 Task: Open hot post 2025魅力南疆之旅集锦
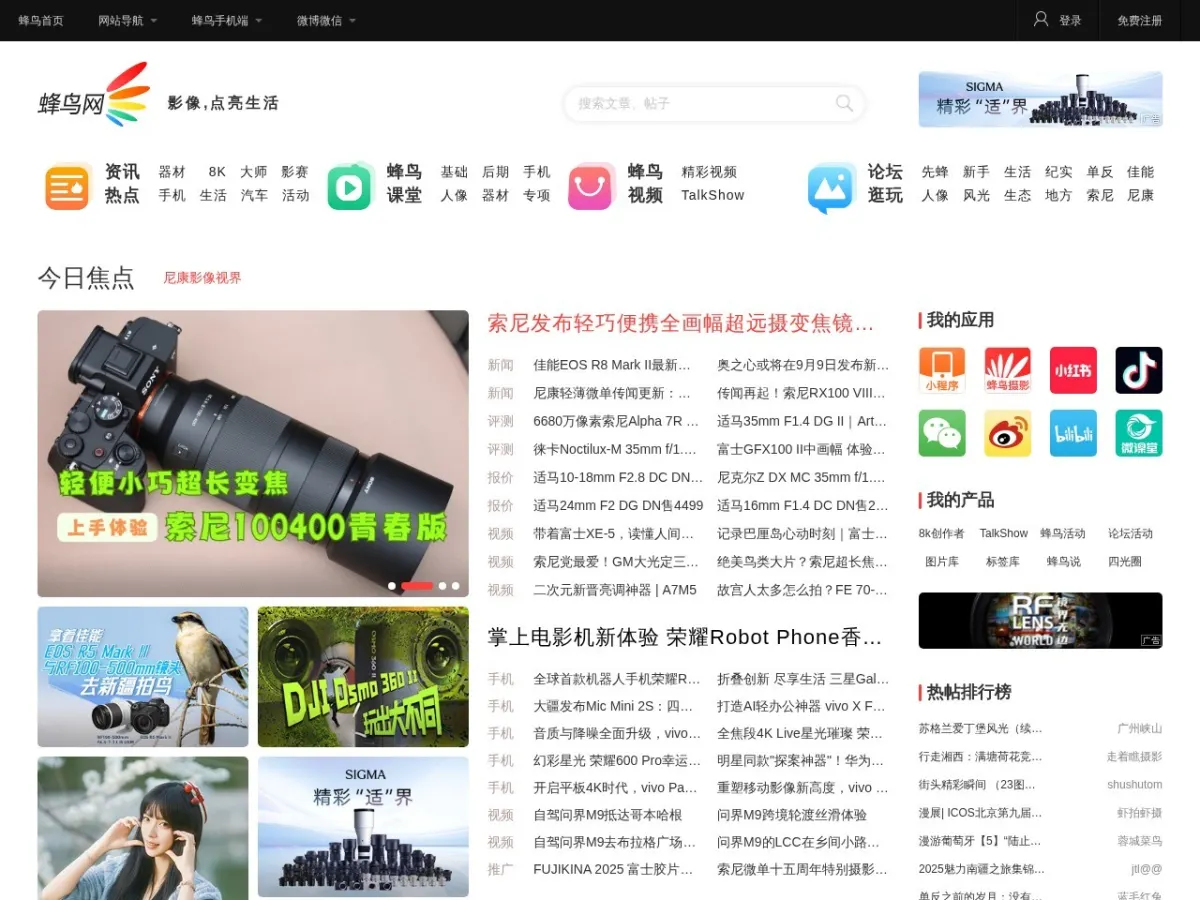pos(982,869)
